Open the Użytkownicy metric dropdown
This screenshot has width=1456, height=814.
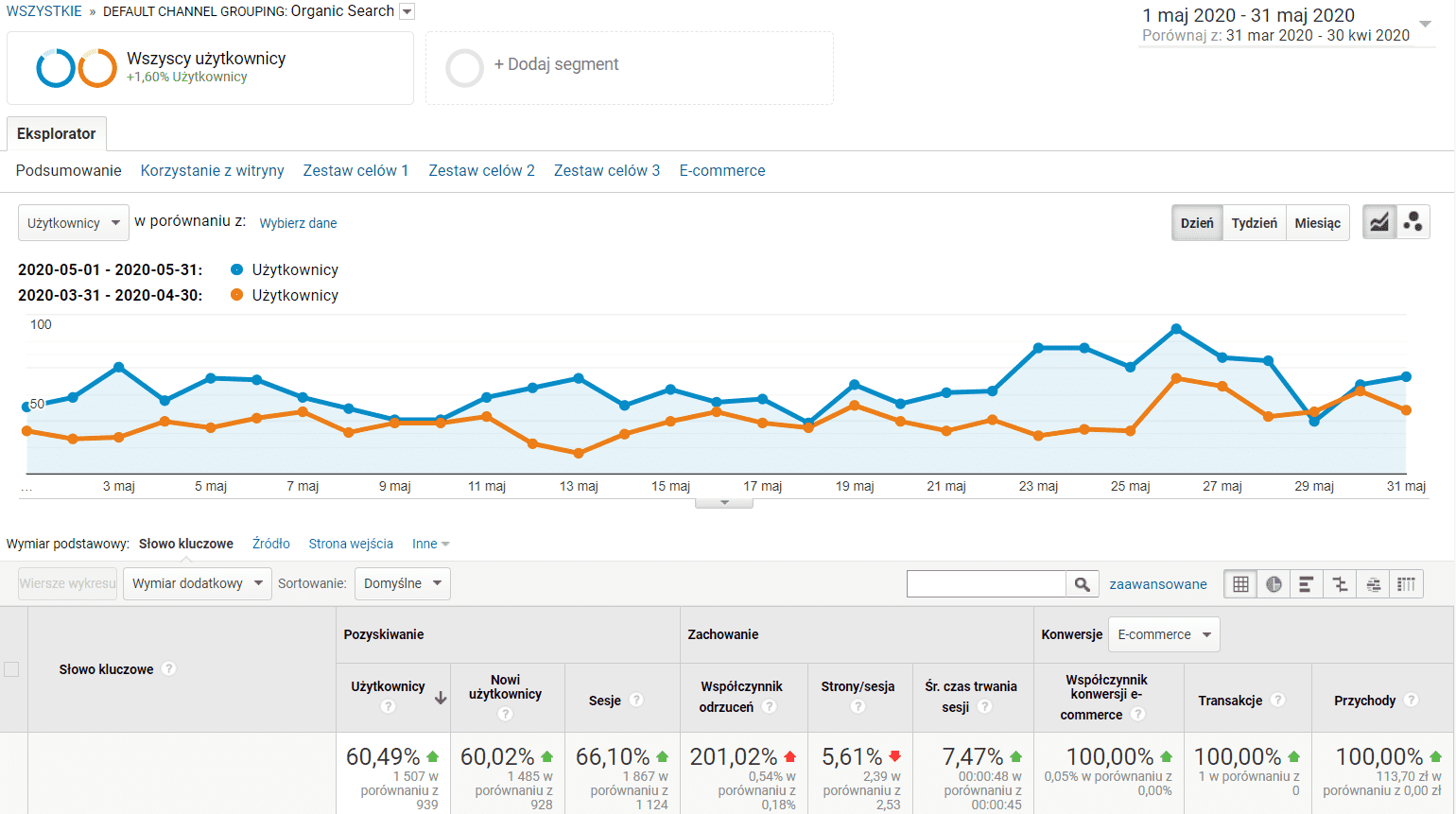(x=74, y=223)
